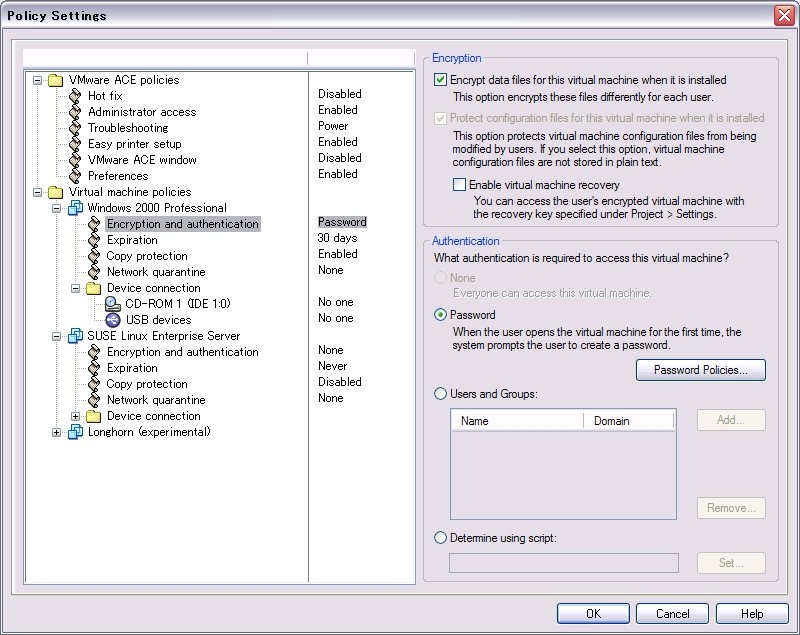
Task: Click the 'Power' troubleshooting value
Action: pyautogui.click(x=333, y=125)
